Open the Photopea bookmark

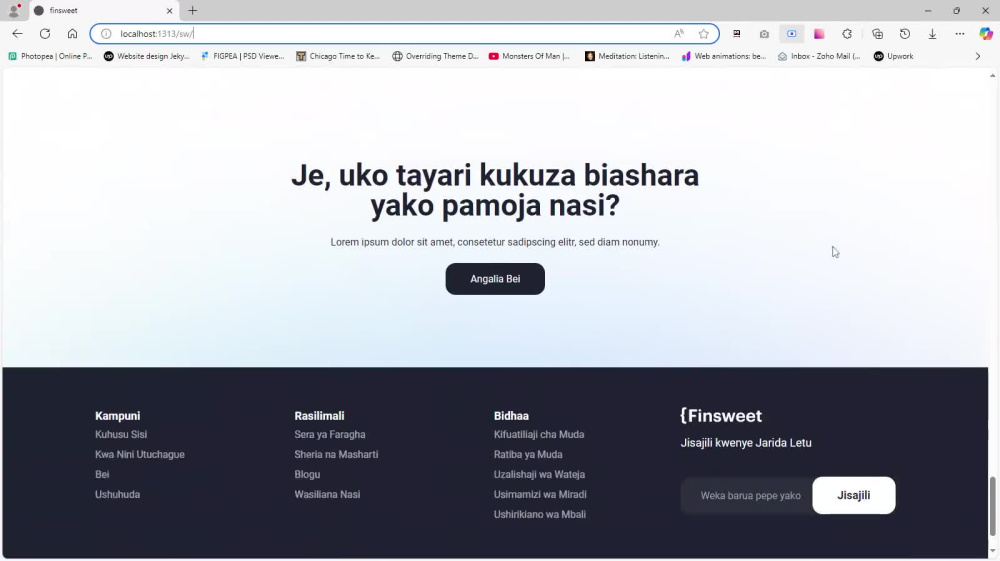tap(50, 56)
